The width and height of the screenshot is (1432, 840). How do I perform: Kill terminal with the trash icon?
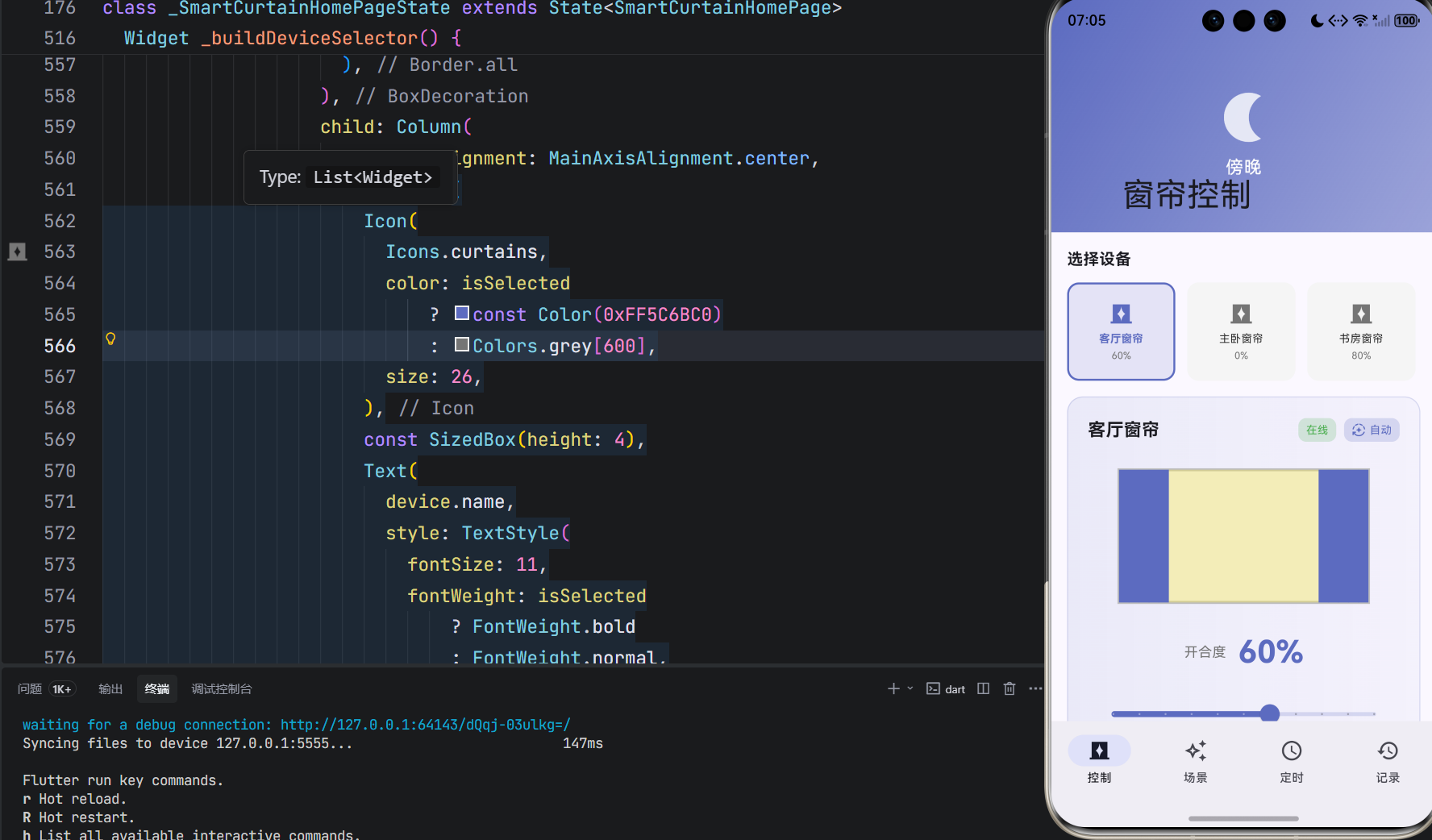tap(1009, 688)
